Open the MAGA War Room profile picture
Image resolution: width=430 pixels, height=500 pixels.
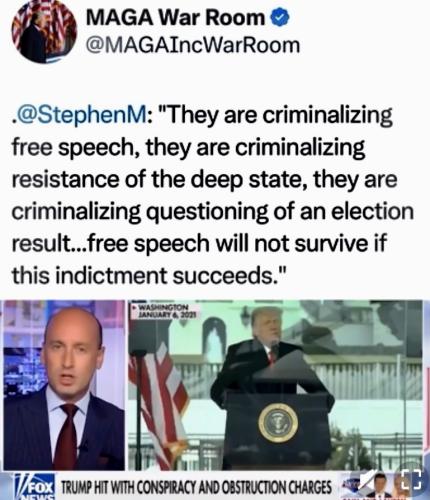pos(44,32)
